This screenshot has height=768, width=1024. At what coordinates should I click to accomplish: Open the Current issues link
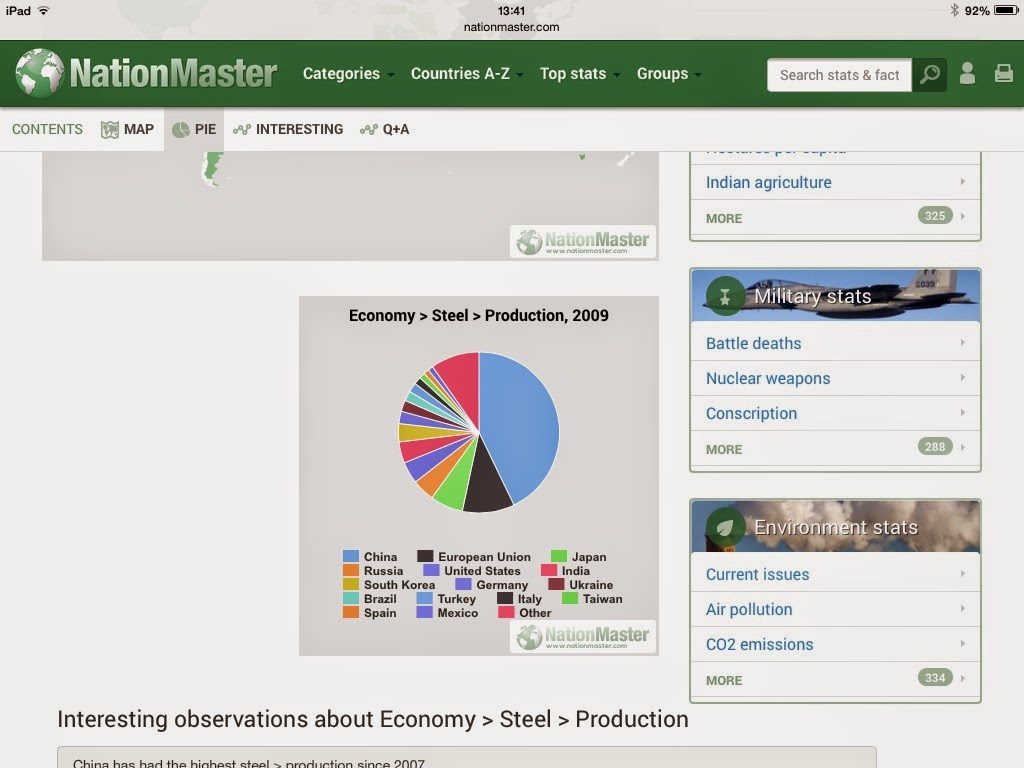point(758,575)
